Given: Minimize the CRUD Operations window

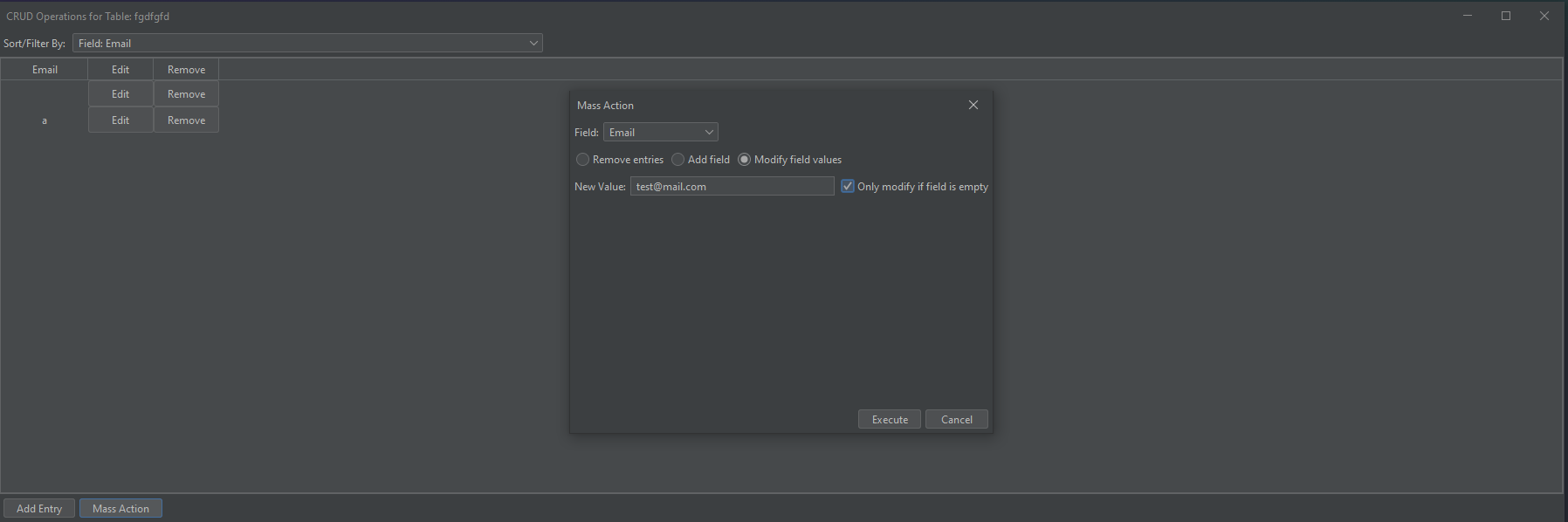Looking at the screenshot, I should [1468, 16].
